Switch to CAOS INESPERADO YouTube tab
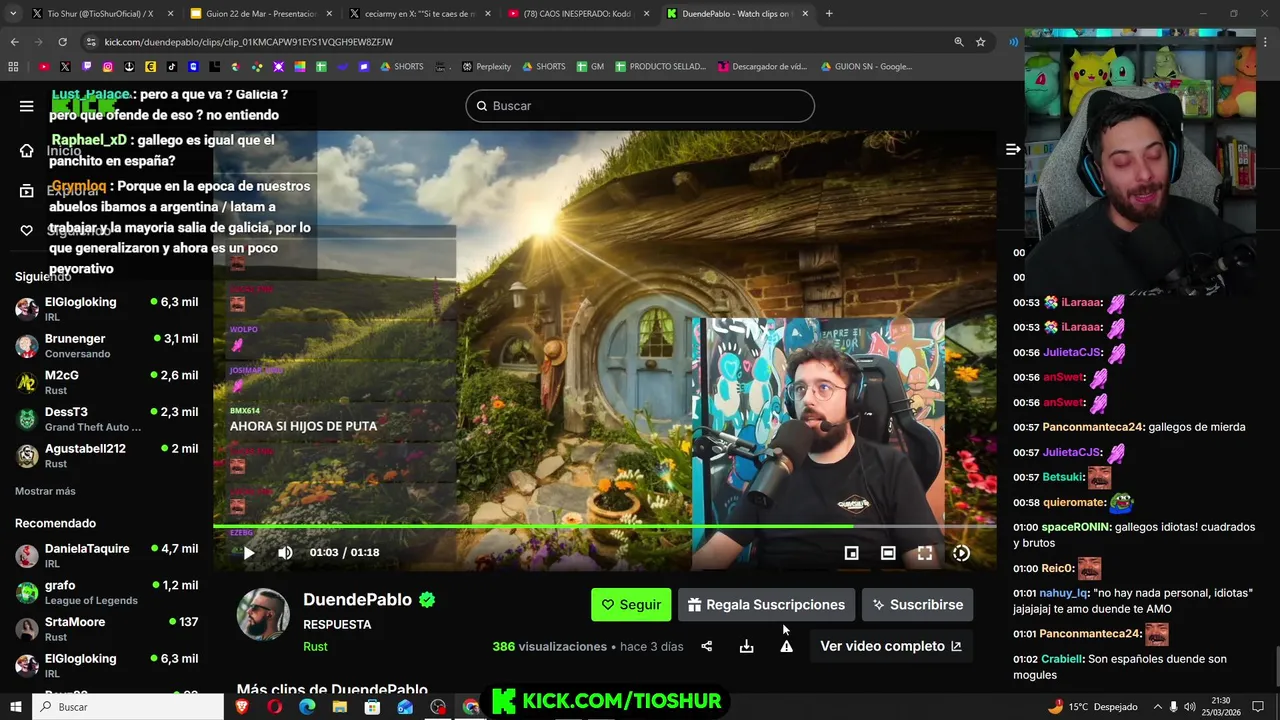Image resolution: width=1280 pixels, height=720 pixels. click(x=580, y=14)
